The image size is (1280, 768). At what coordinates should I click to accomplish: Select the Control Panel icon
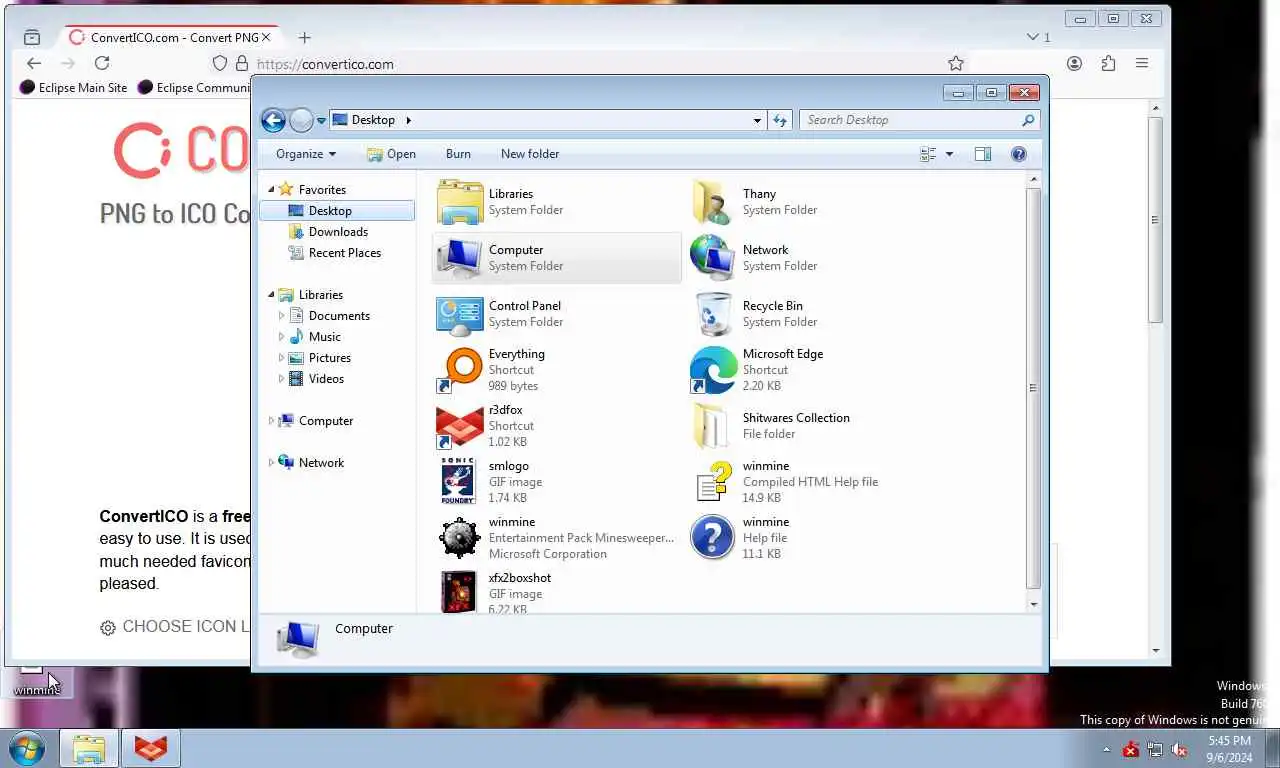pos(460,314)
